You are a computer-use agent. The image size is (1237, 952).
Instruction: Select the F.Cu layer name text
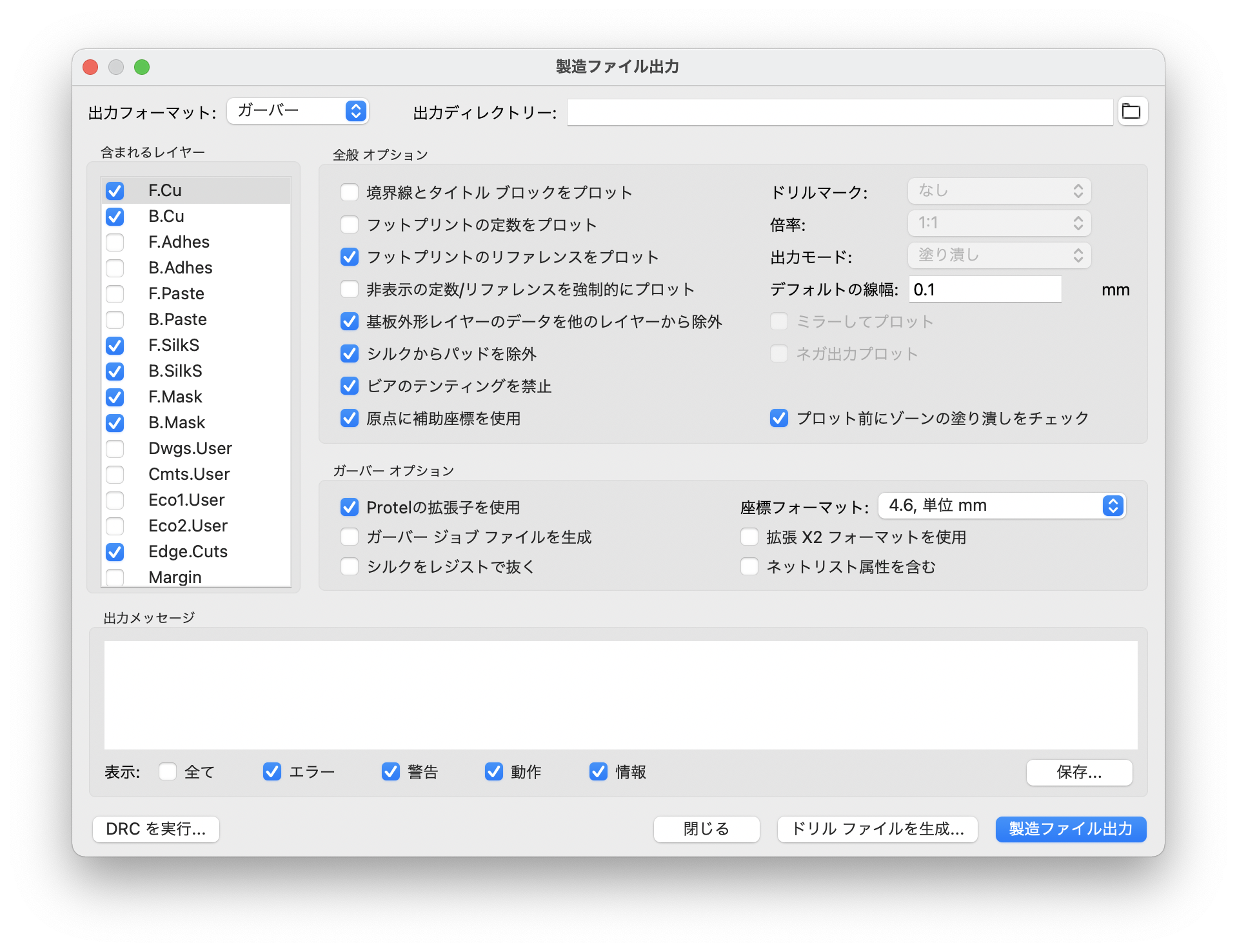[x=165, y=191]
